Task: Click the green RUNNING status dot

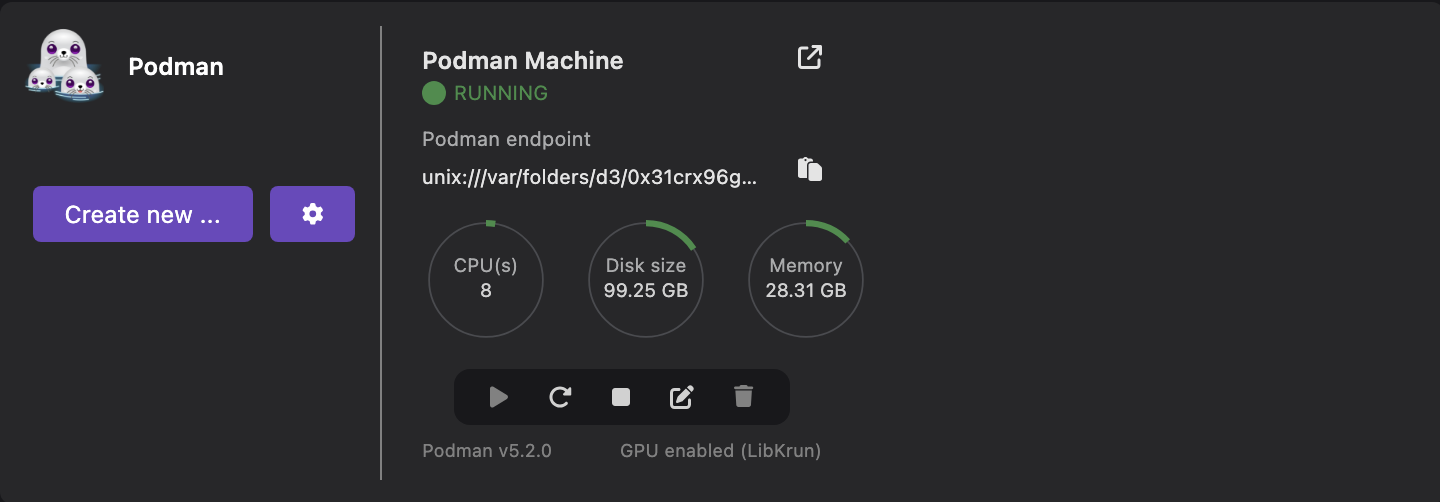Action: click(x=434, y=94)
